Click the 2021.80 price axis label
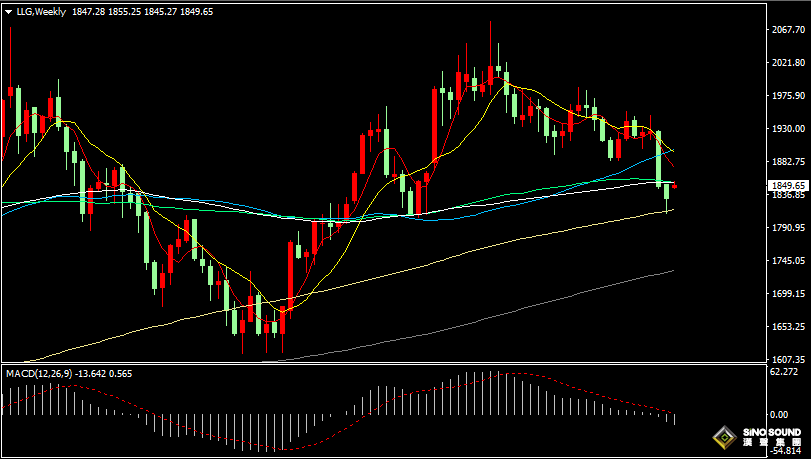Viewport: 811px width, 459px height. (787, 63)
